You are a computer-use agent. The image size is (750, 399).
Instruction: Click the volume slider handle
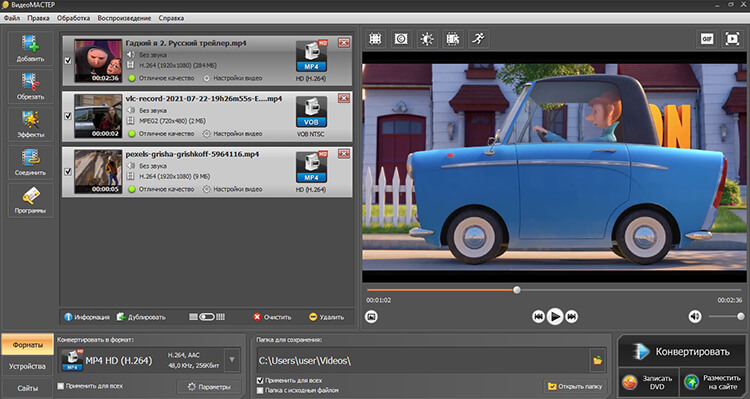pyautogui.click(x=741, y=316)
